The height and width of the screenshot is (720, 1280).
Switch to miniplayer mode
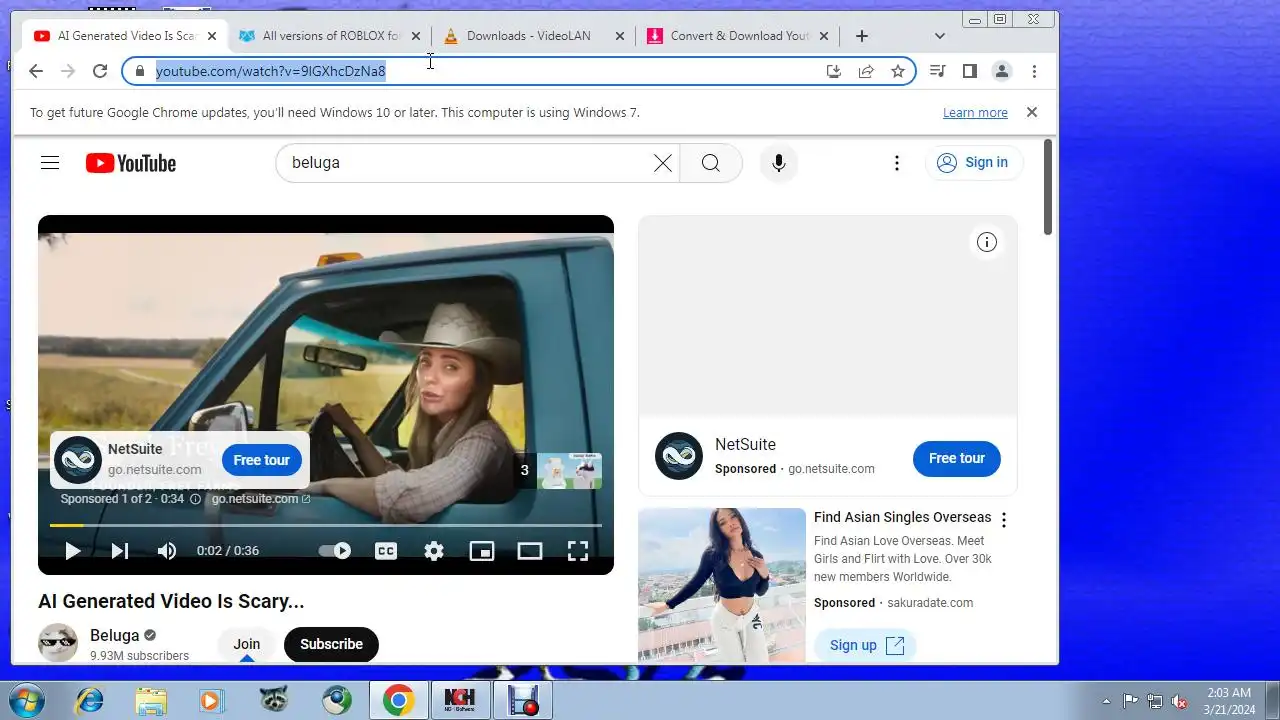coord(482,551)
